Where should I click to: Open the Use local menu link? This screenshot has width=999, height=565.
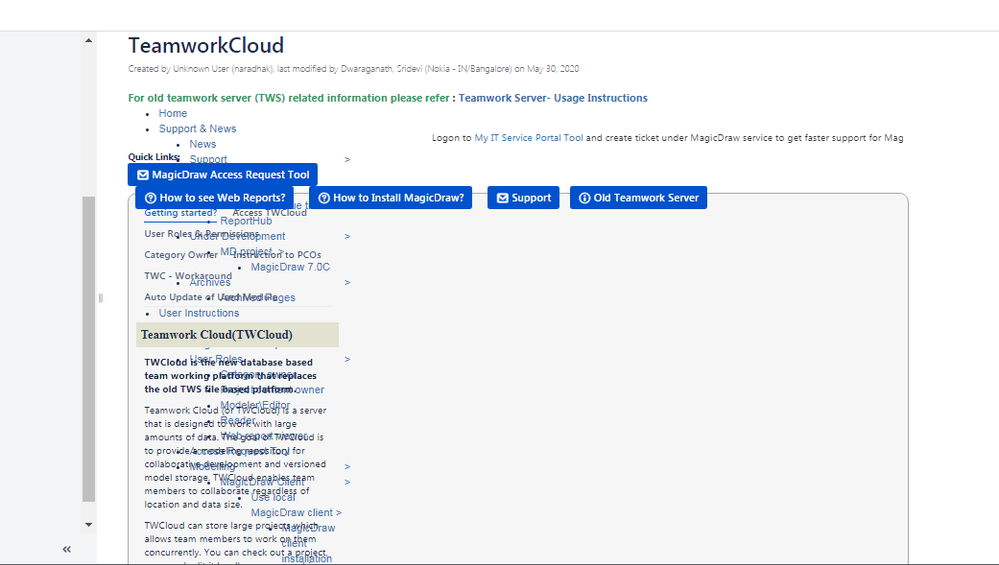tap(273, 497)
